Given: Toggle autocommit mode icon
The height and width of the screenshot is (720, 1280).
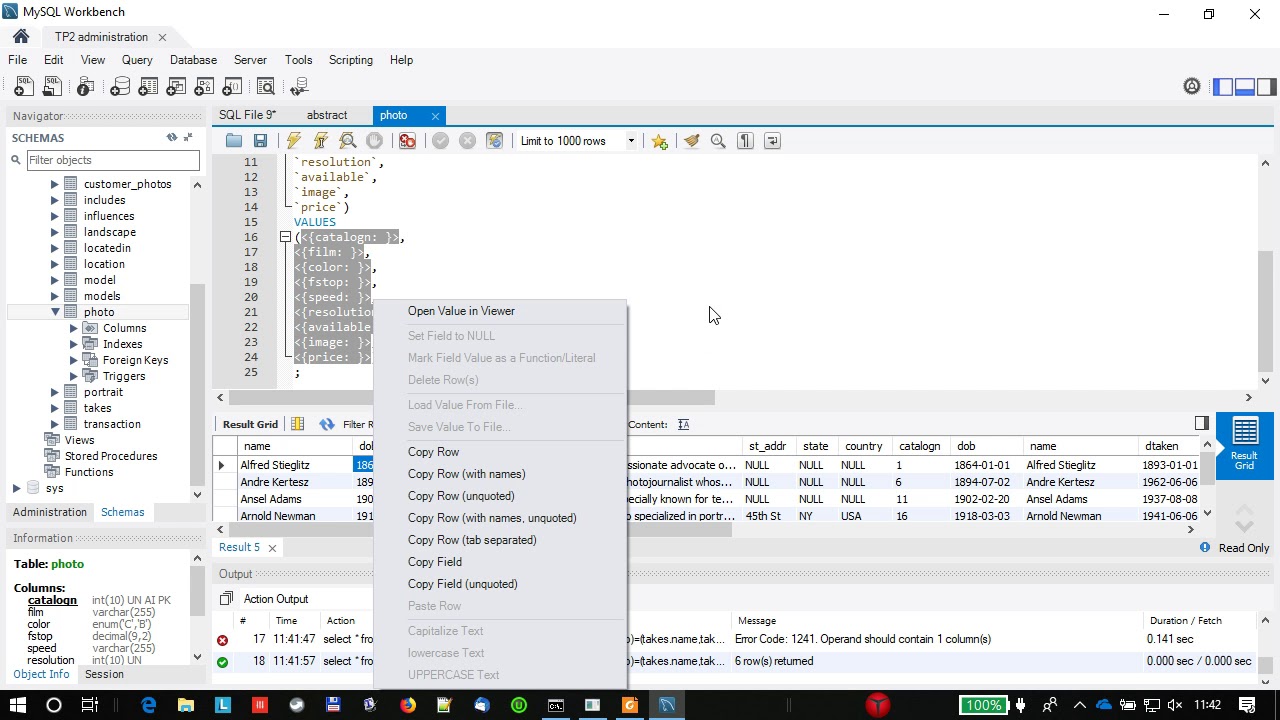Looking at the screenshot, I should (x=494, y=141).
